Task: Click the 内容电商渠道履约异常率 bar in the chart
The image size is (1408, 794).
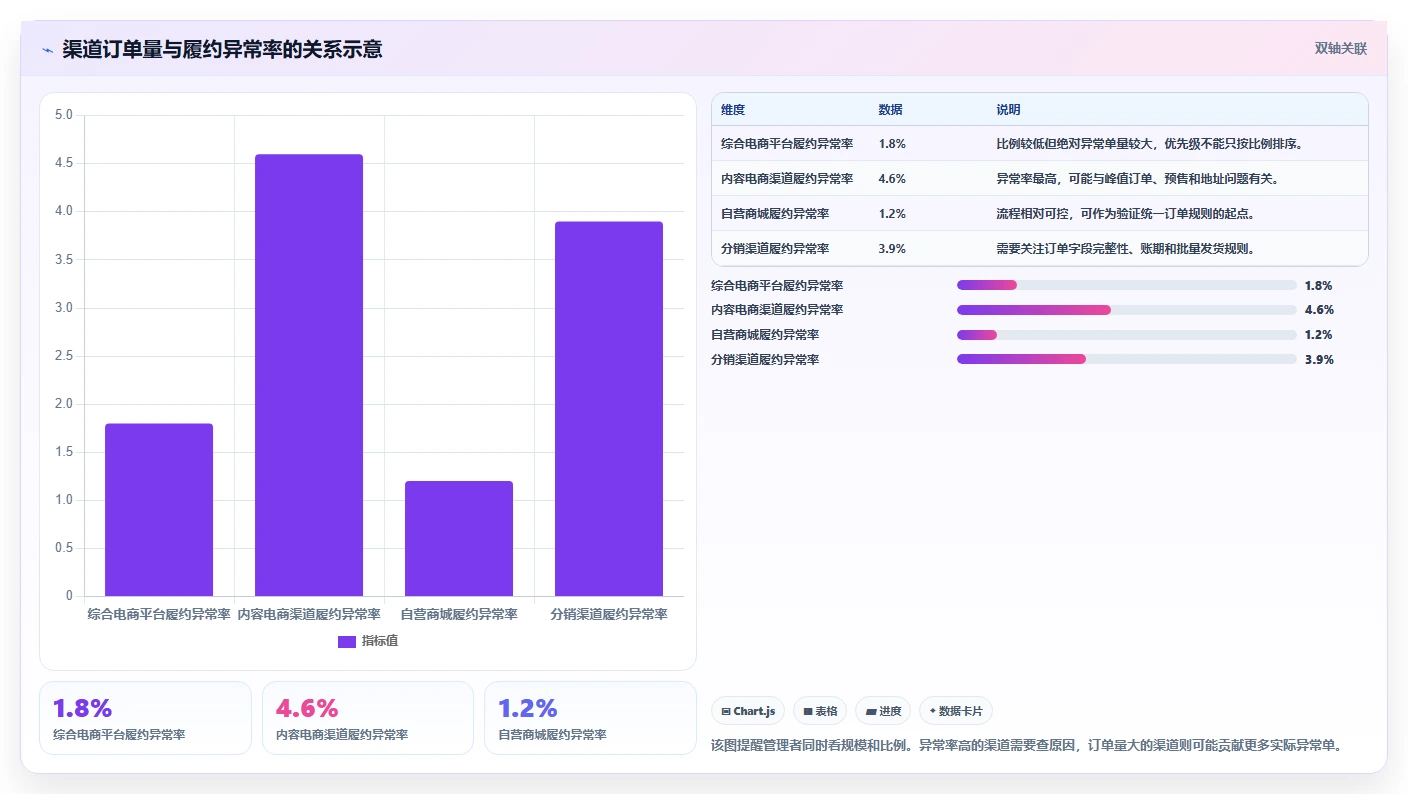Action: click(309, 375)
